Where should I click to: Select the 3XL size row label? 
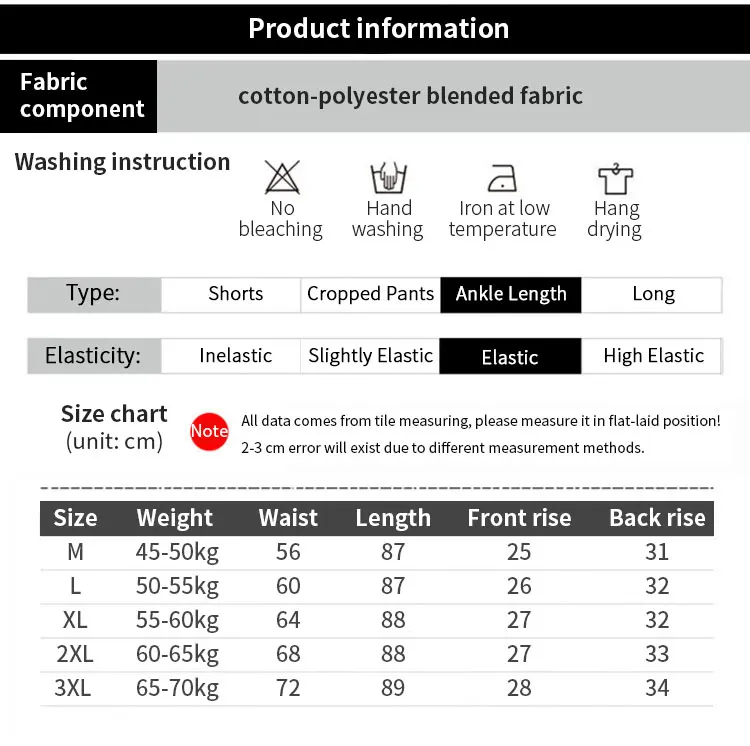click(x=73, y=689)
